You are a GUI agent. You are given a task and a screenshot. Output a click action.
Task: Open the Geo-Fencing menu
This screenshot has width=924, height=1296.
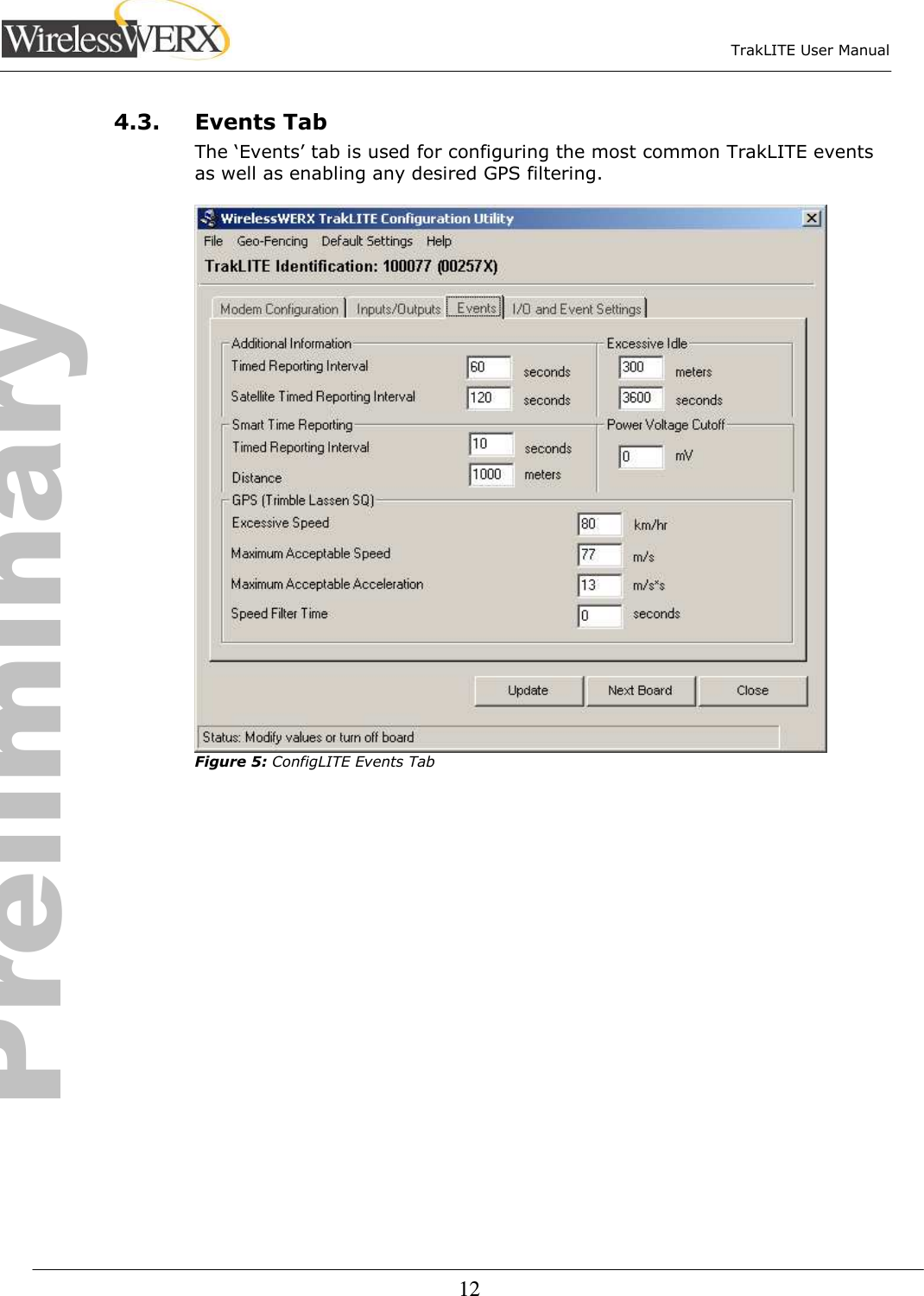click(x=272, y=242)
